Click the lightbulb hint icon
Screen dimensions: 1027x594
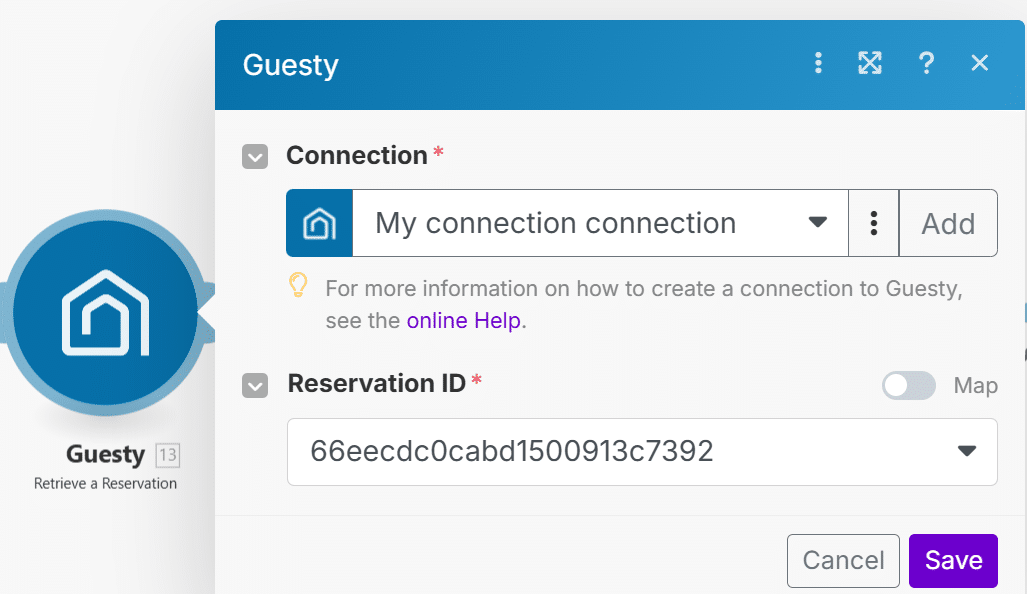point(298,286)
